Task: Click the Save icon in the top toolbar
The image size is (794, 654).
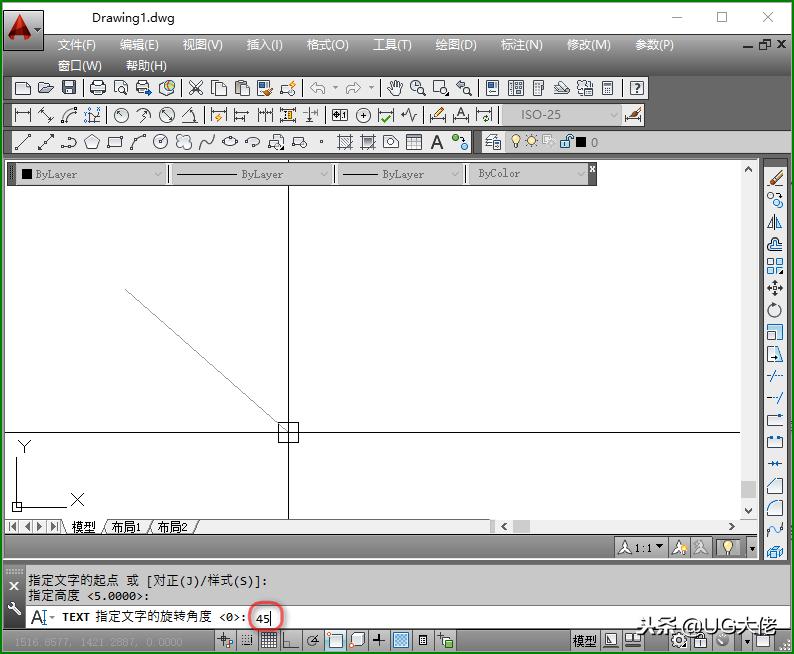Action: (69, 88)
